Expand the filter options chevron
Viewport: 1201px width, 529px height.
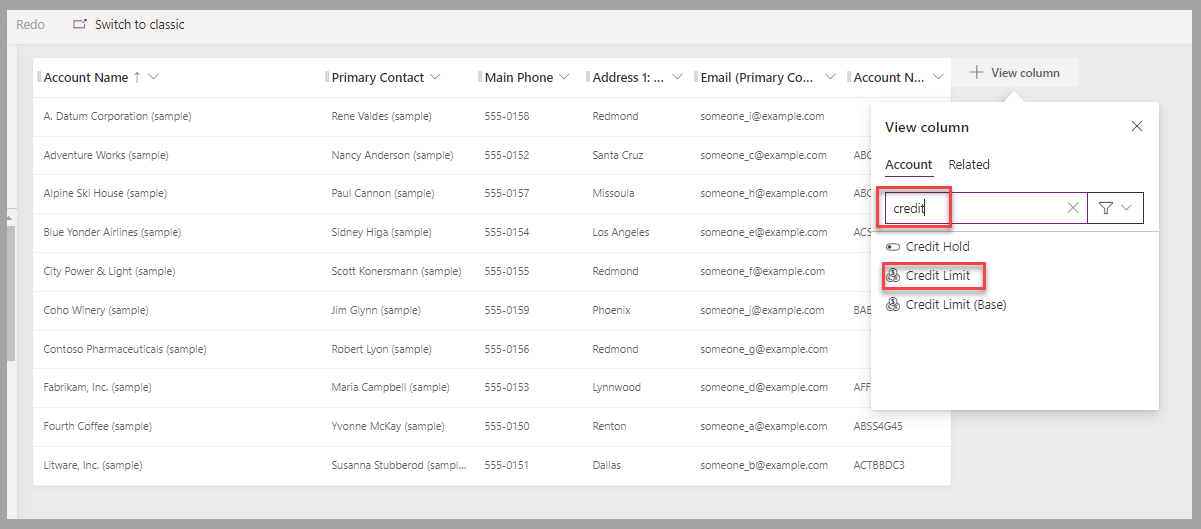pyautogui.click(x=1127, y=208)
